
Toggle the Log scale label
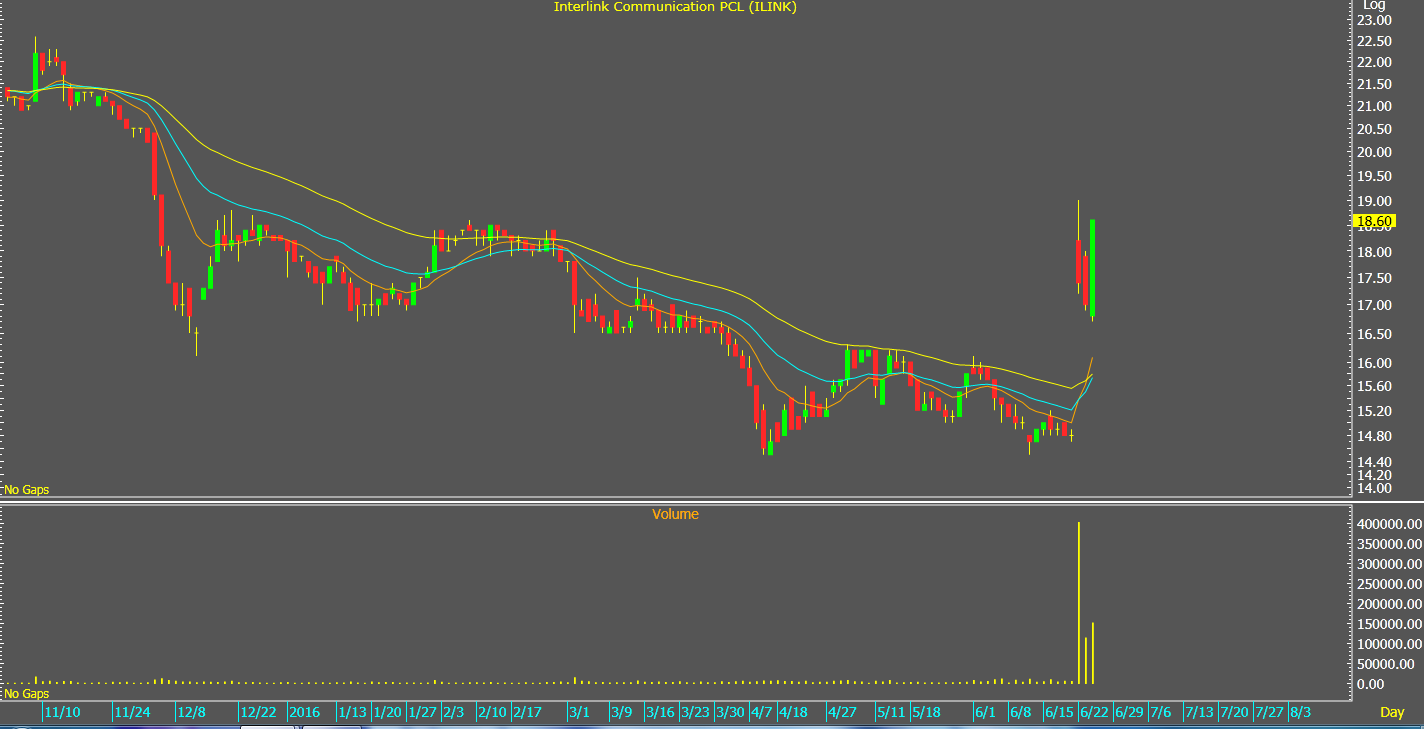(1375, 5)
